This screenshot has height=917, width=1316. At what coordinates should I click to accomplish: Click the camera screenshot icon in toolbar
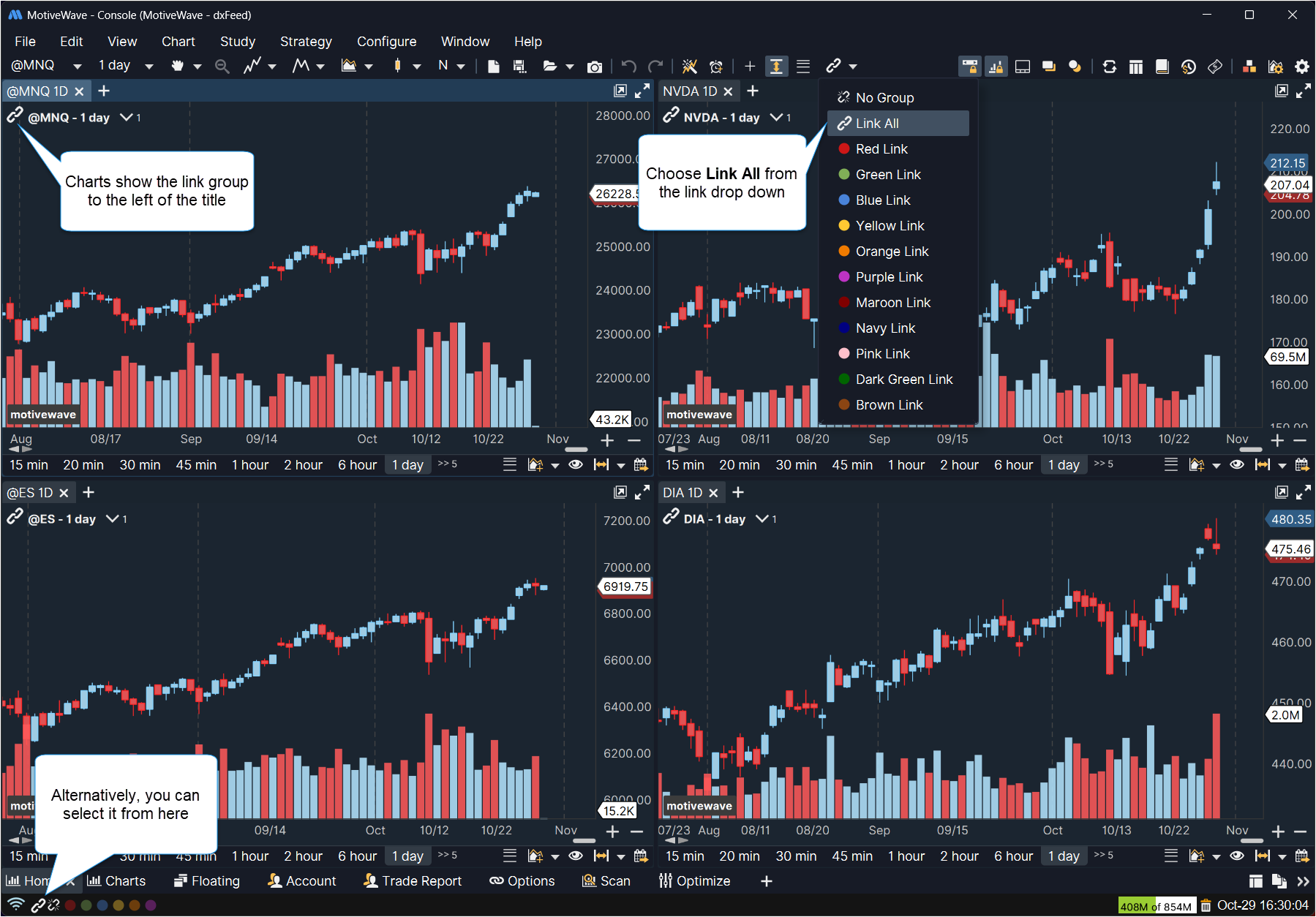coord(595,67)
